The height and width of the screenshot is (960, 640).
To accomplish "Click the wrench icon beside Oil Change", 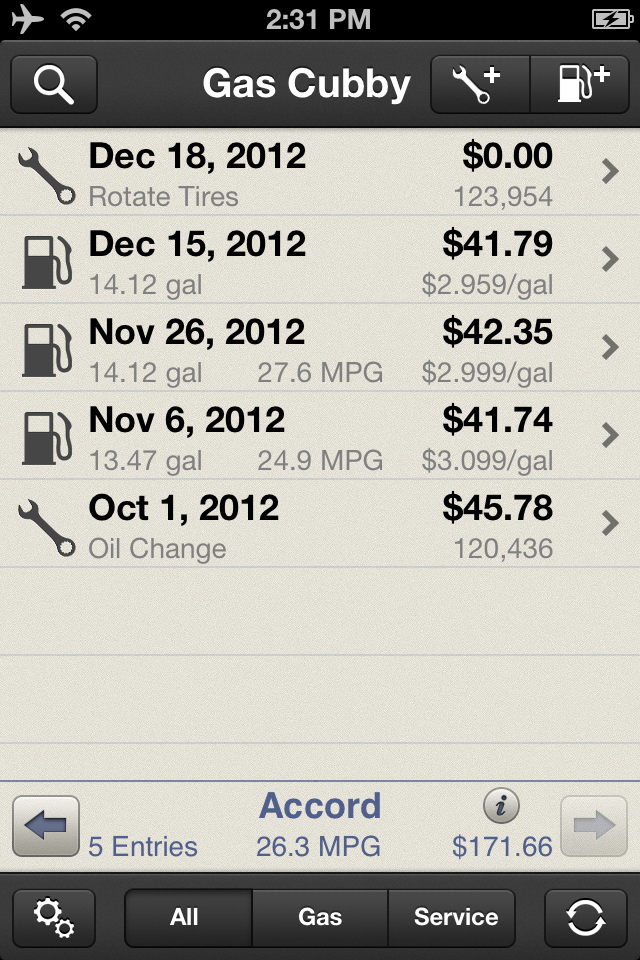I will [46, 524].
